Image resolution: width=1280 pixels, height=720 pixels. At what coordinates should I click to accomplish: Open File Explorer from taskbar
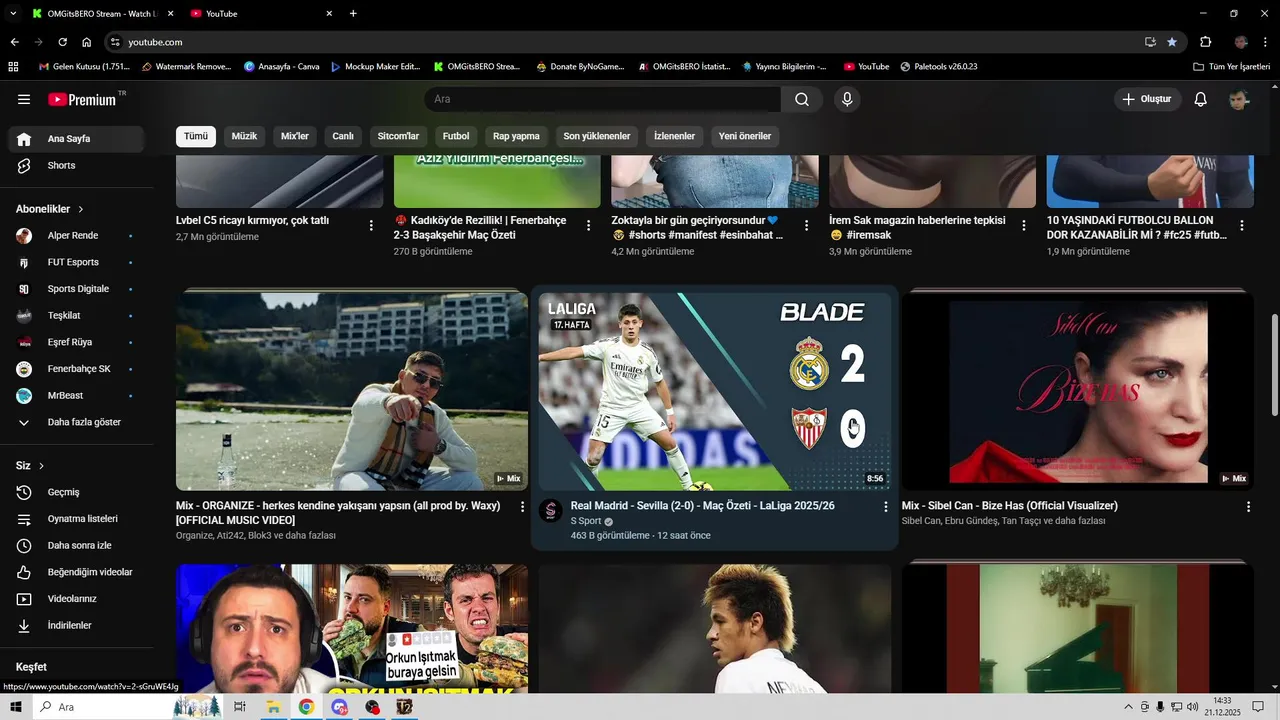(272, 707)
